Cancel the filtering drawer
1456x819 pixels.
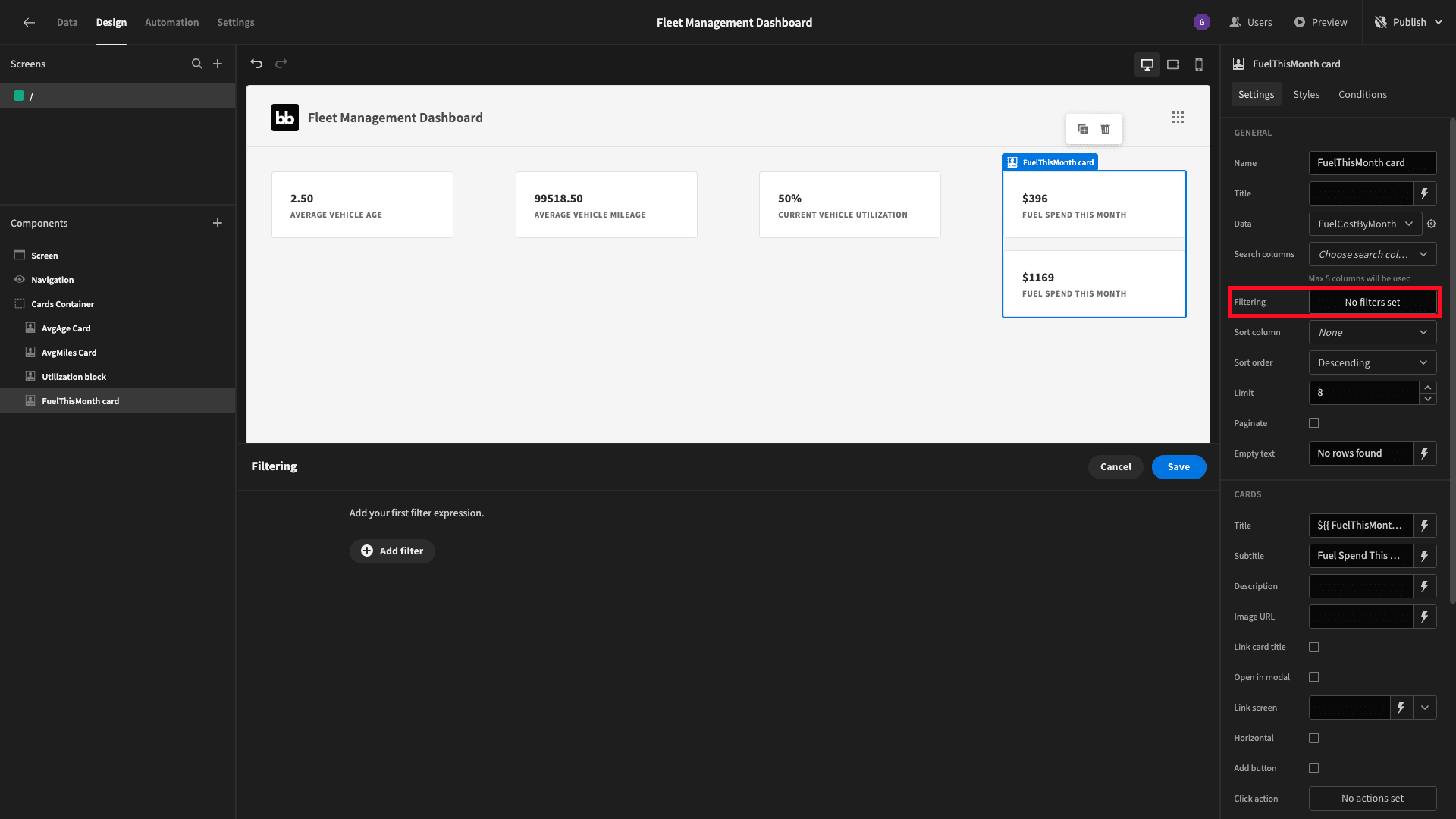[1116, 467]
